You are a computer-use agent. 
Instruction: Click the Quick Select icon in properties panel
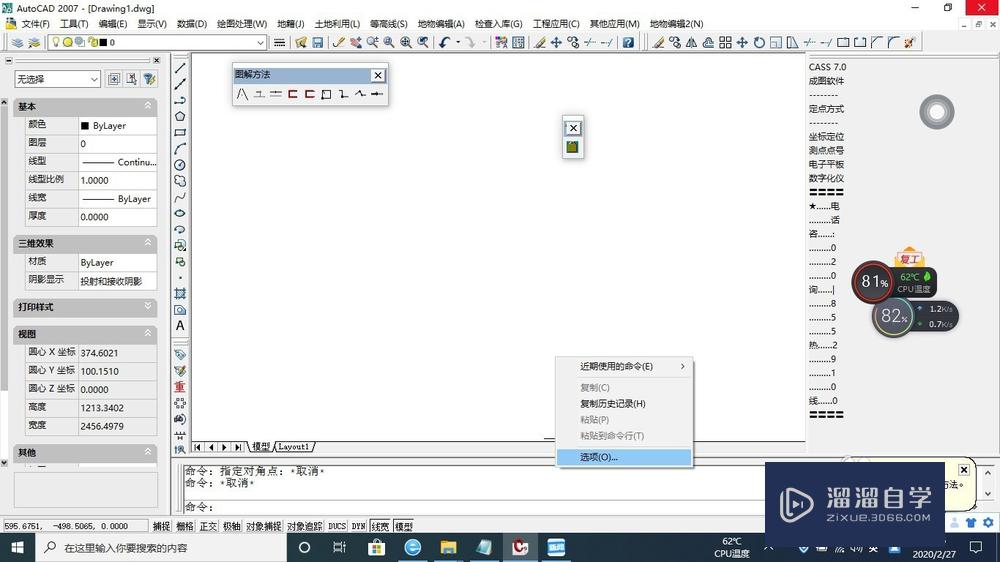click(149, 78)
